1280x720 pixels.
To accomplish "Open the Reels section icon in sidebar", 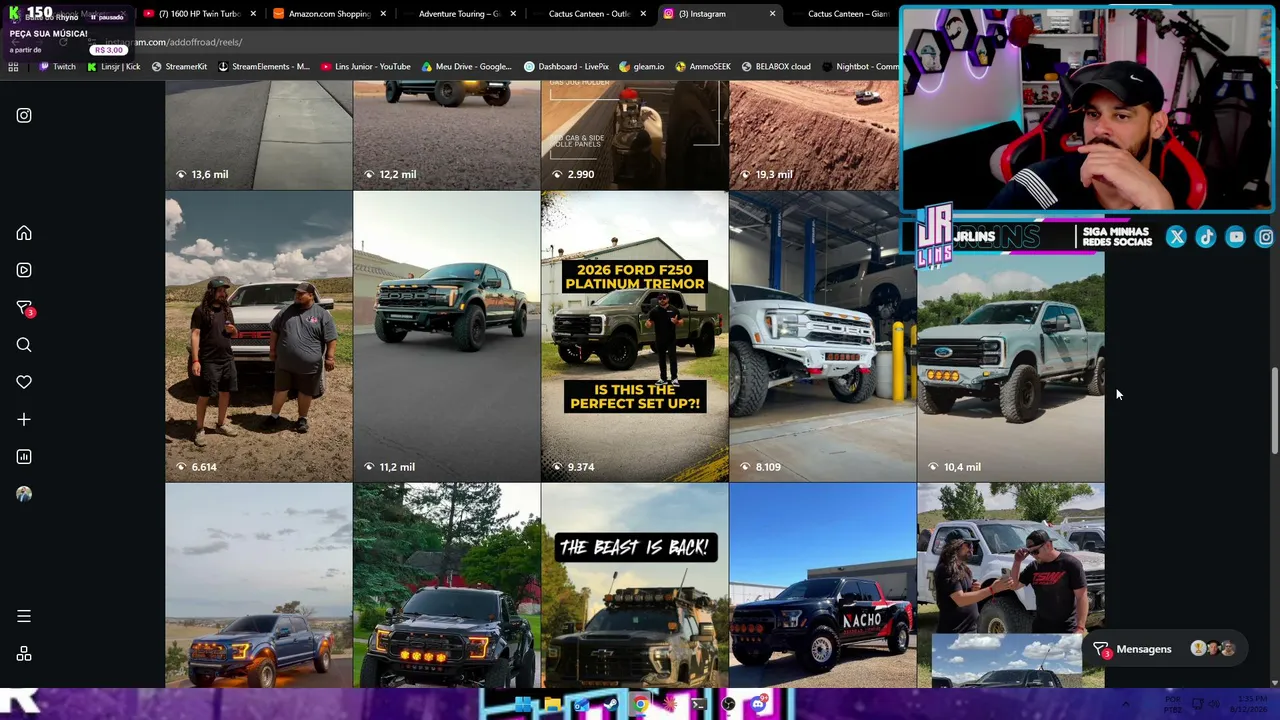I will click(x=24, y=270).
